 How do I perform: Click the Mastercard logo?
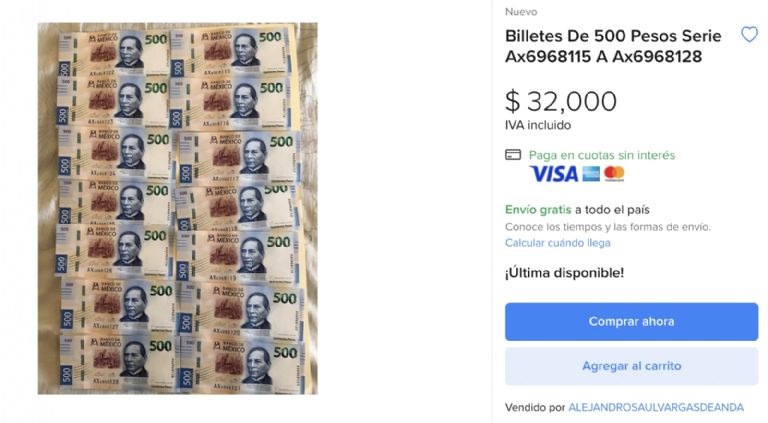(614, 174)
